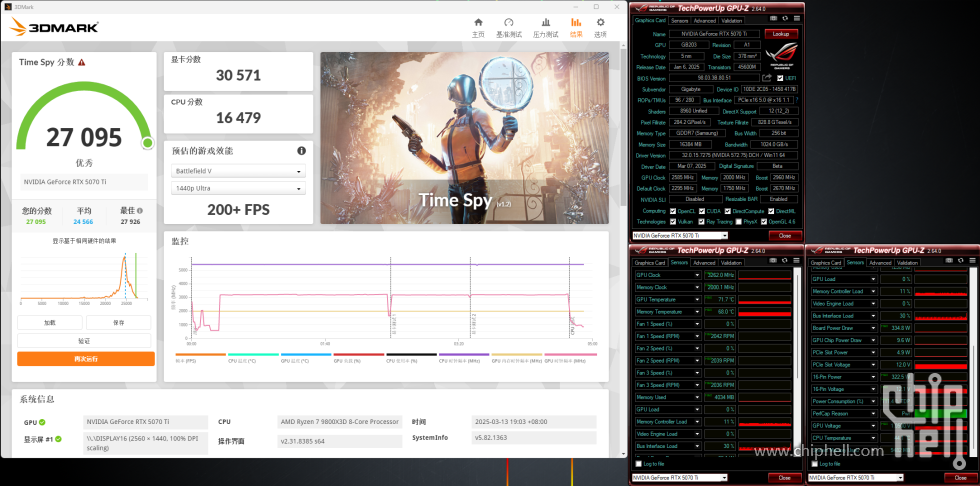980x486 pixels.
Task: Open the 3DMark home (主页) icon
Action: point(478,22)
